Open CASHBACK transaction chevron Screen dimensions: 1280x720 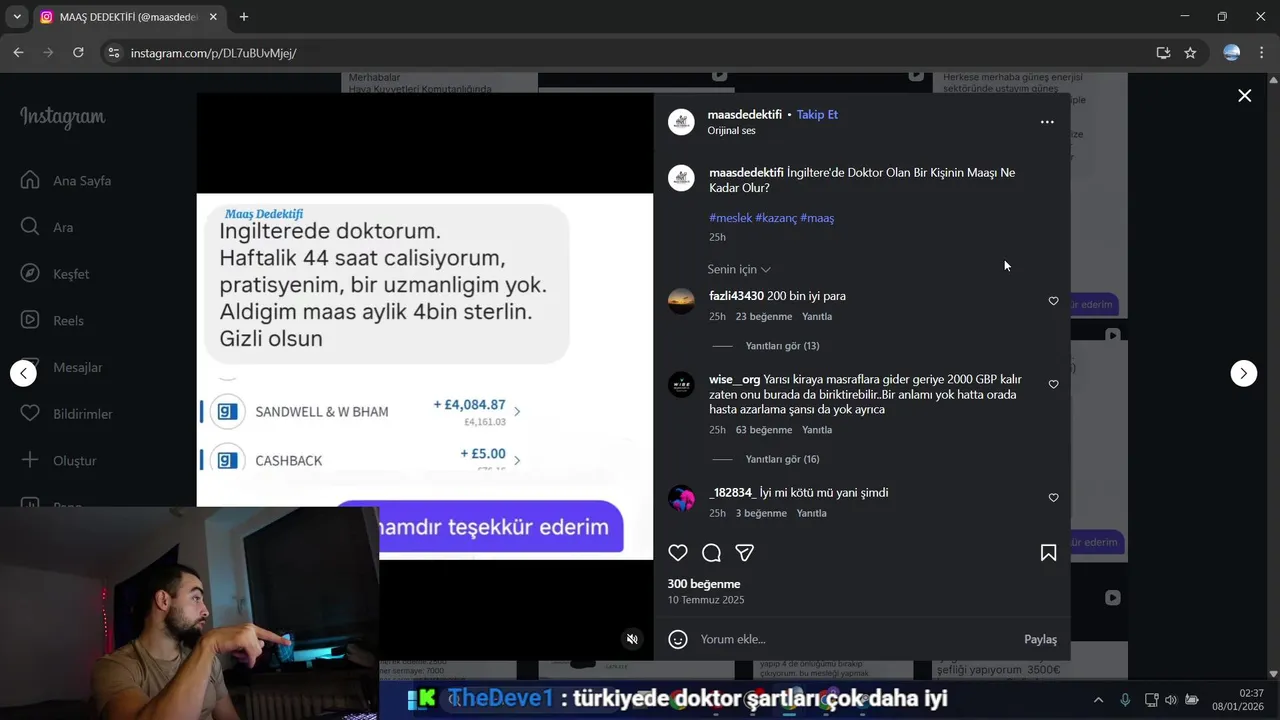click(x=517, y=460)
